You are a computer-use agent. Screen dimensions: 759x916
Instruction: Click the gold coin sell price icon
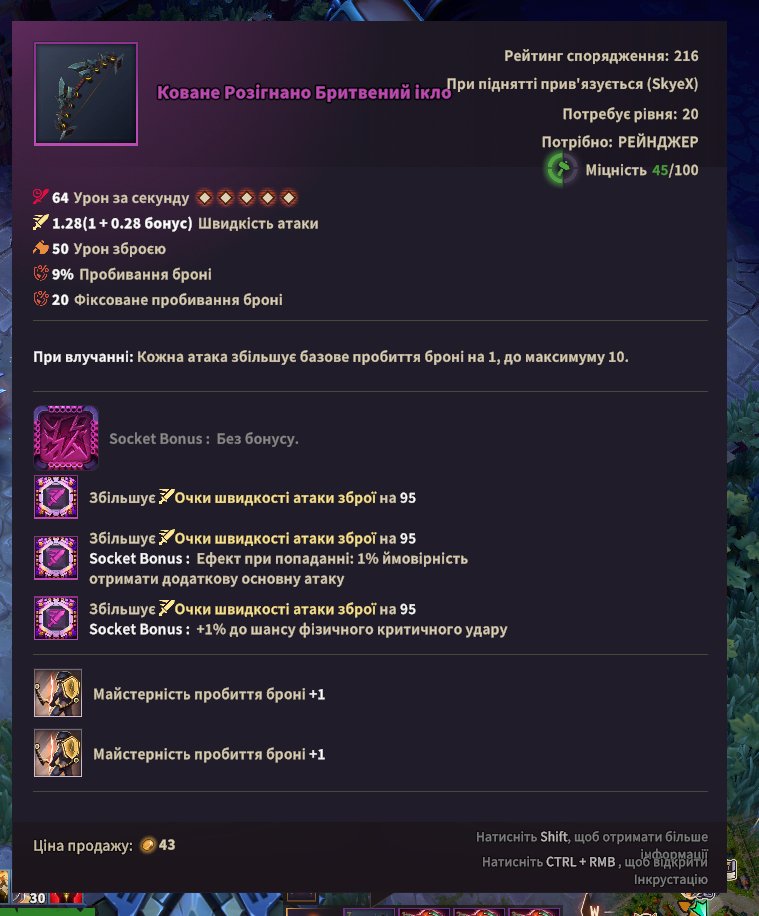coord(148,845)
